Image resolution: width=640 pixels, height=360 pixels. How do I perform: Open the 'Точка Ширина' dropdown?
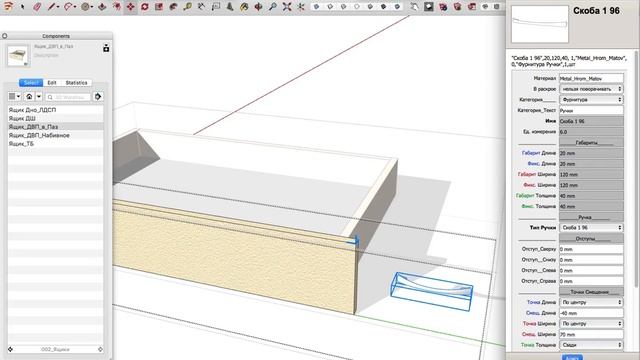coord(591,324)
